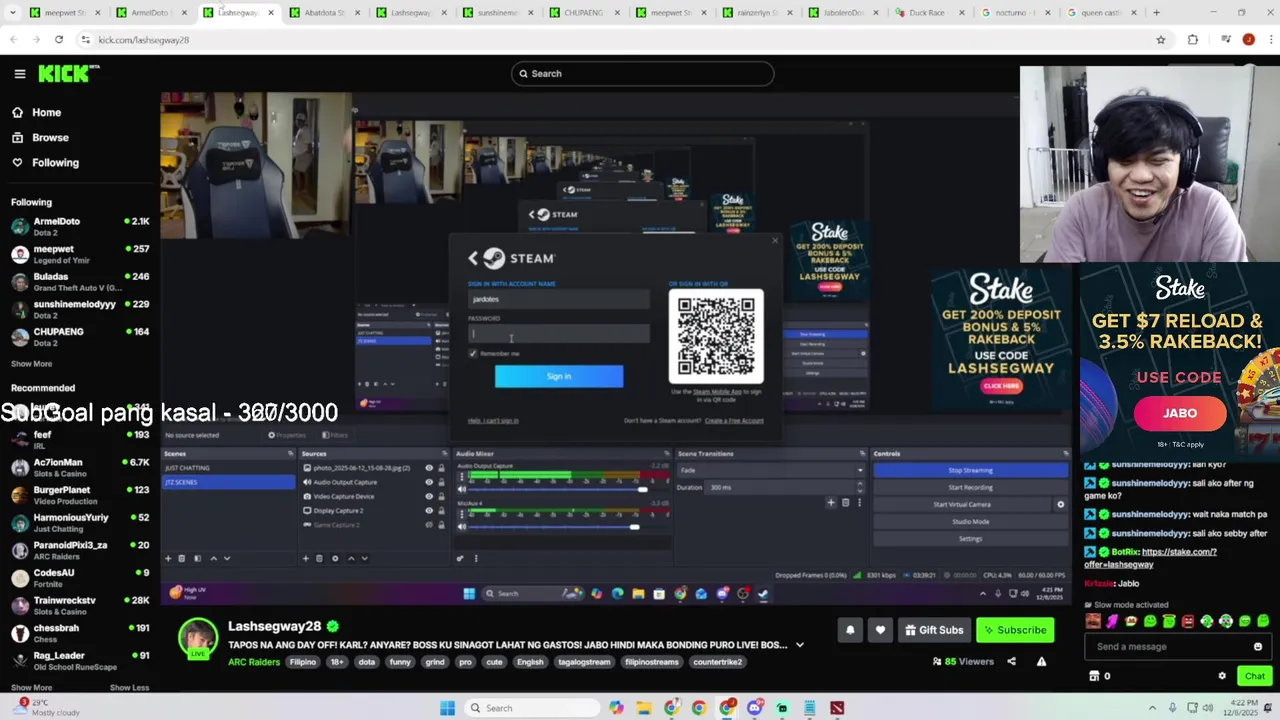Bookmark page with star icon
The image size is (1280, 720).
pyautogui.click(x=1160, y=40)
